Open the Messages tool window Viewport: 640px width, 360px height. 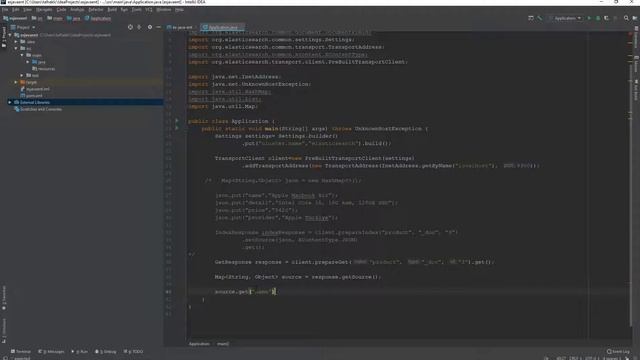(51, 351)
